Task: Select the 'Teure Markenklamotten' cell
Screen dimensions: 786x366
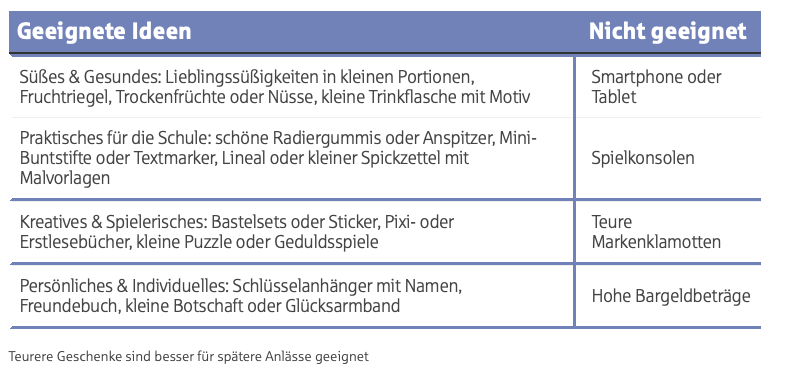Action: click(668, 232)
